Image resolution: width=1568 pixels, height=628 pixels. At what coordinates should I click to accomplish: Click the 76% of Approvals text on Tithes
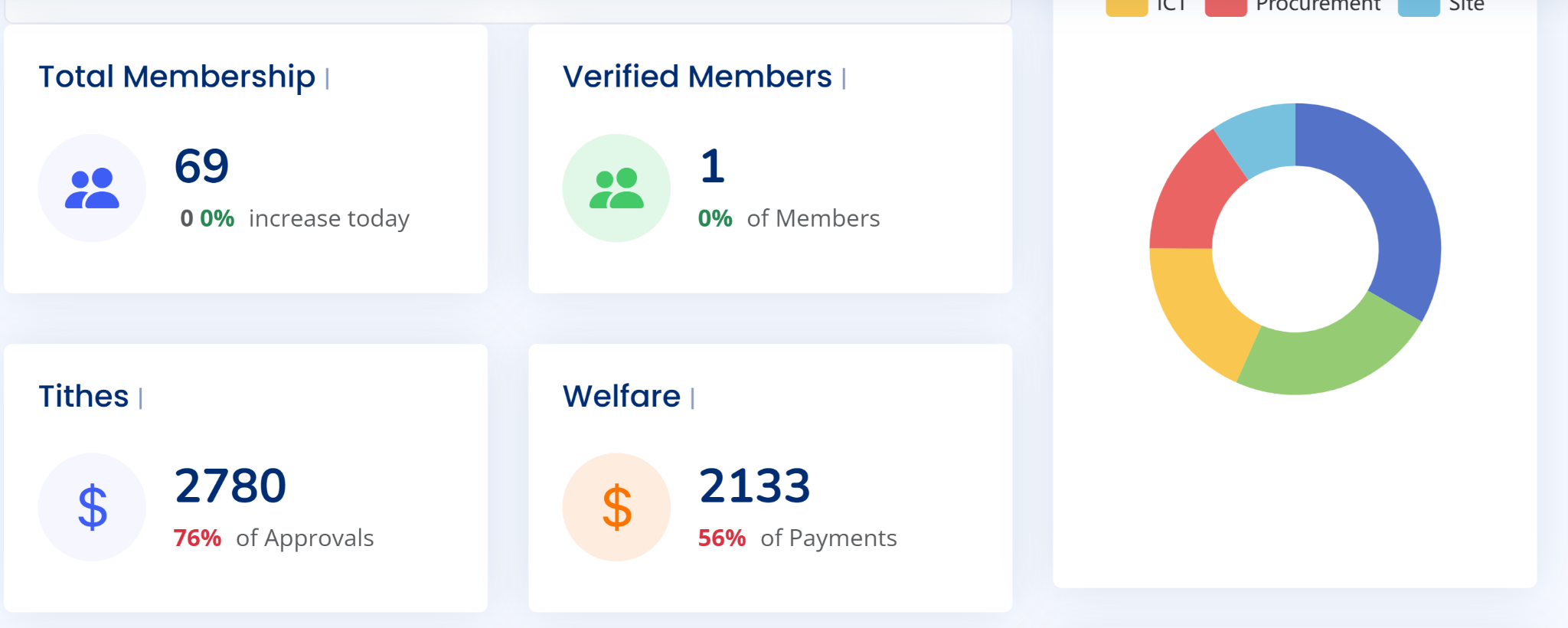pyautogui.click(x=273, y=538)
